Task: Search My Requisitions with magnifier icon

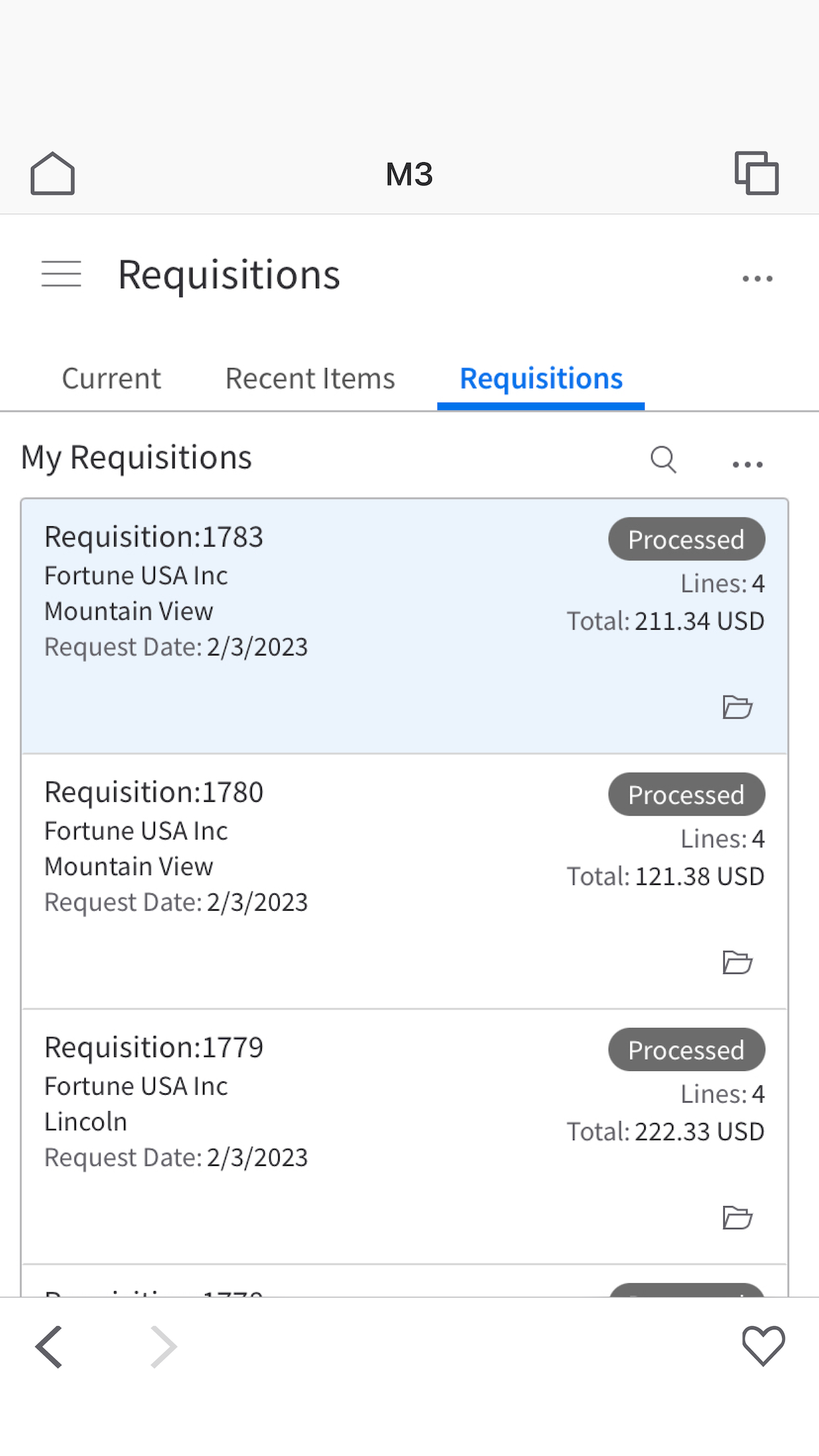Action: [663, 460]
